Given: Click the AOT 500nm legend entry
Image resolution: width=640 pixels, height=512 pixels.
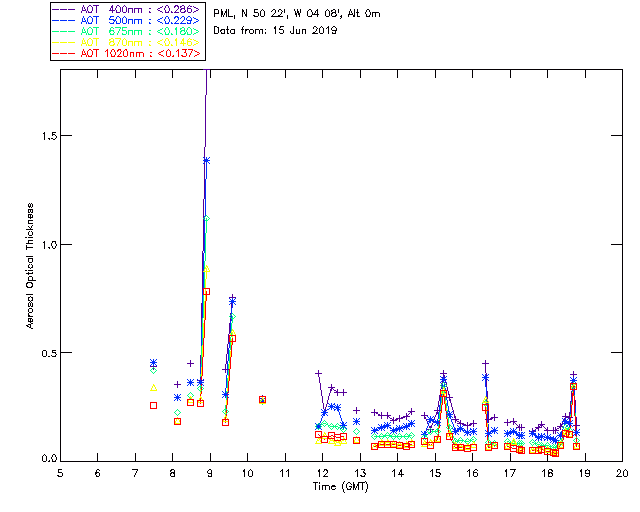Looking at the screenshot, I should (x=127, y=20).
